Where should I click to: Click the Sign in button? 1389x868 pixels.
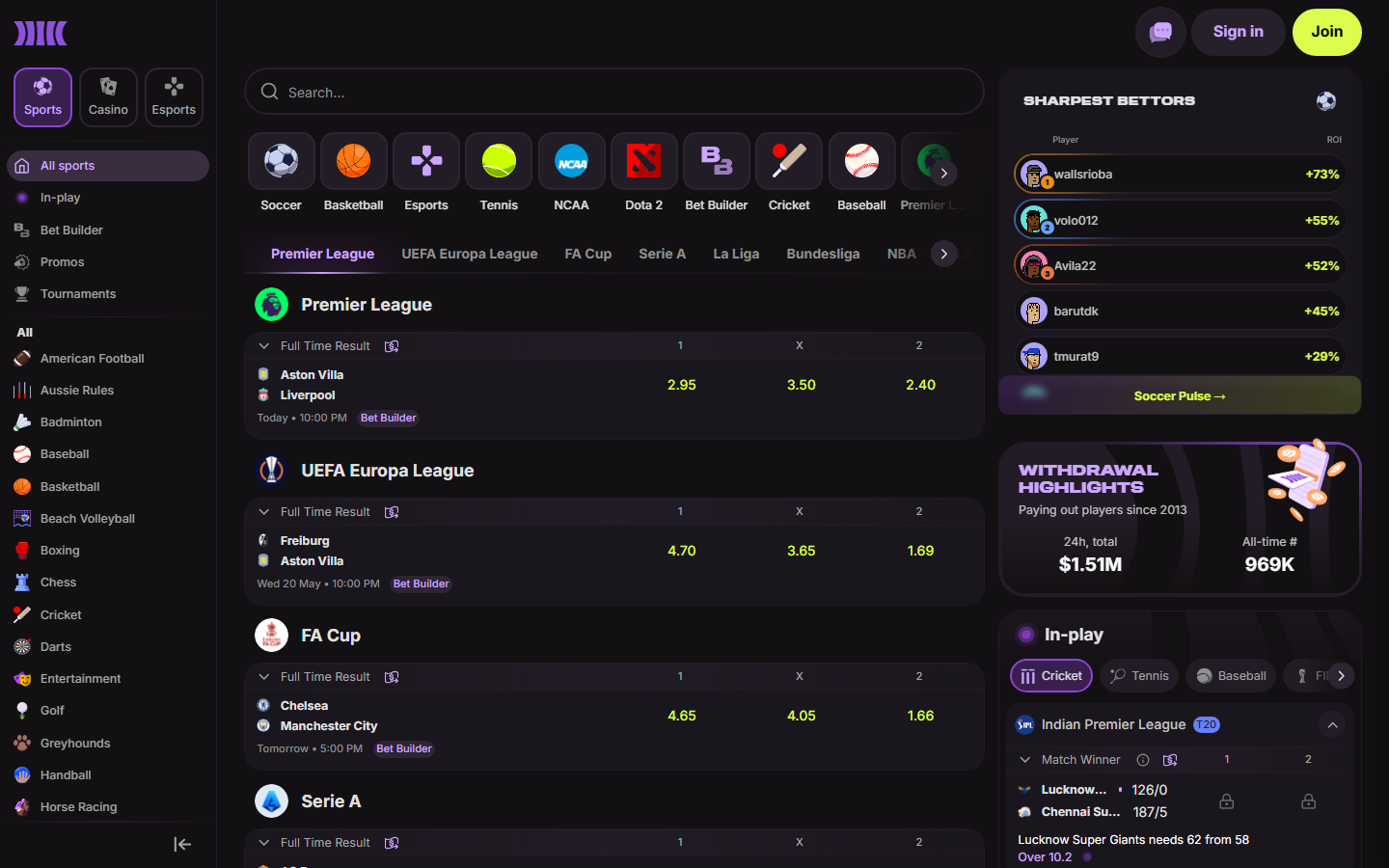click(x=1238, y=32)
